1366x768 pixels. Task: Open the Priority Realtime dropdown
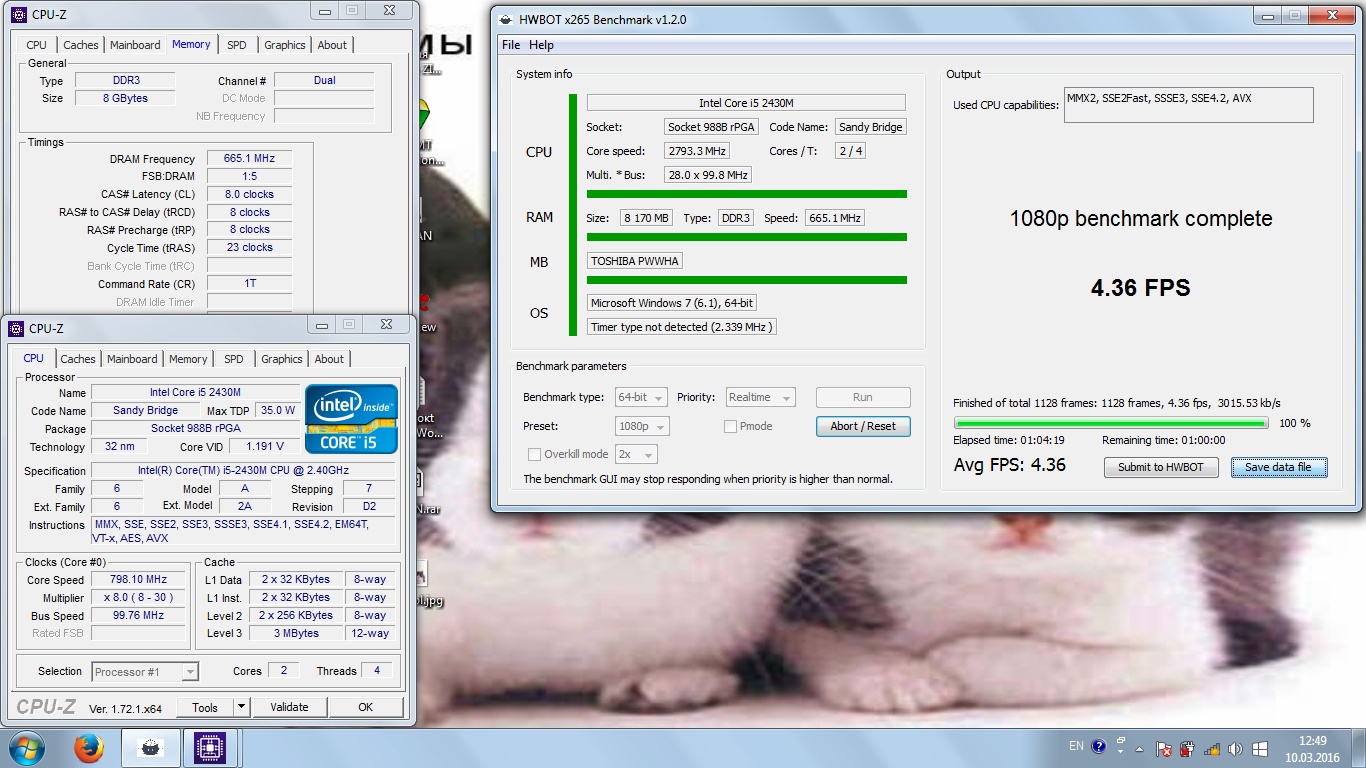[x=761, y=398]
